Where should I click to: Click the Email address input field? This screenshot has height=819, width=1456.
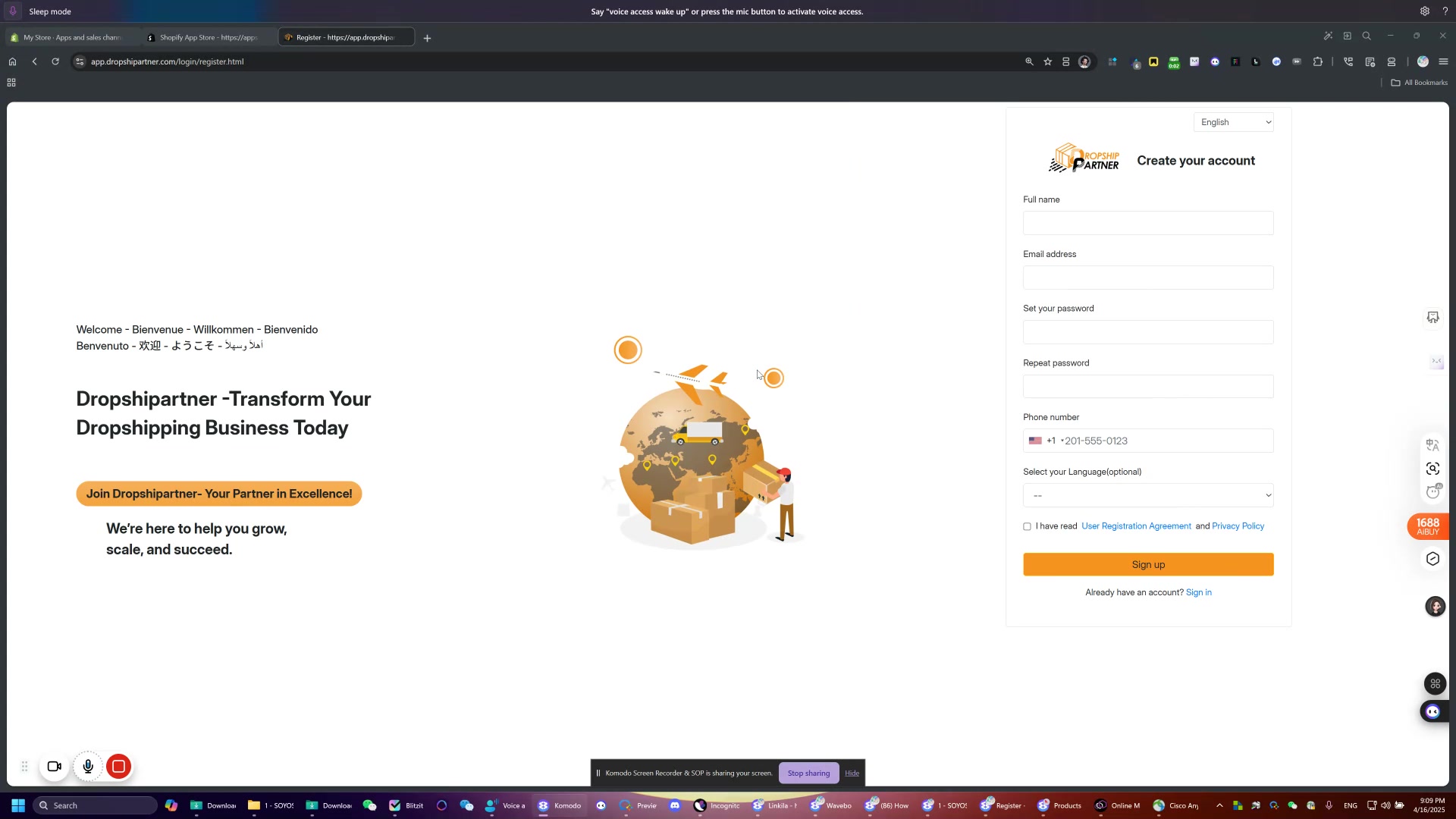pos(1148,278)
